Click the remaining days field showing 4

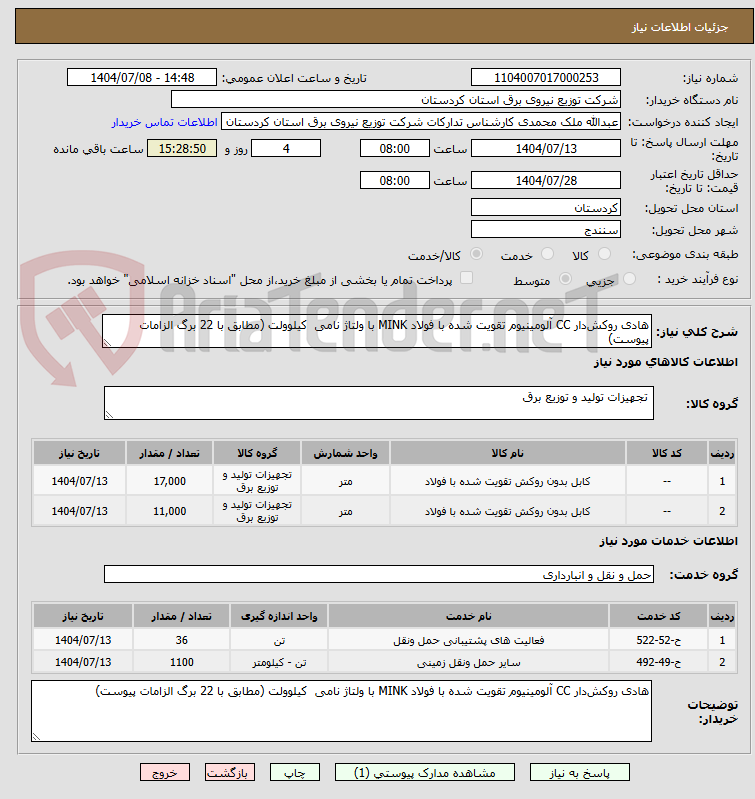286,148
